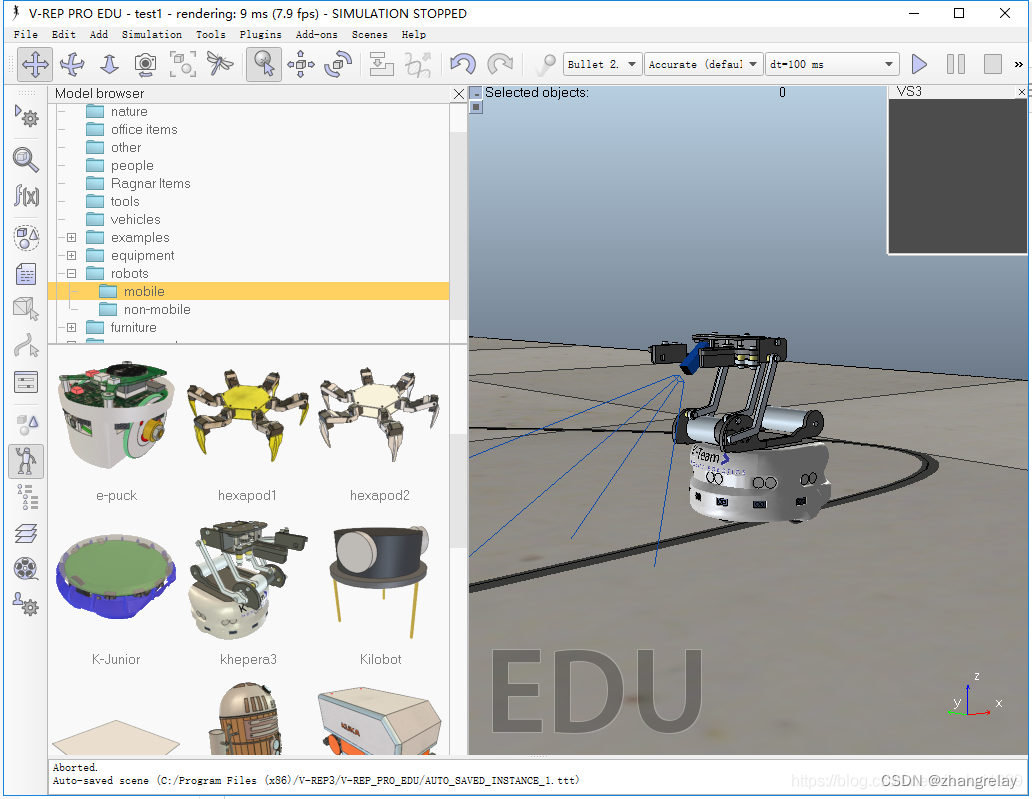This screenshot has height=799, width=1032.
Task: Select the office items folder
Action: [144, 130]
